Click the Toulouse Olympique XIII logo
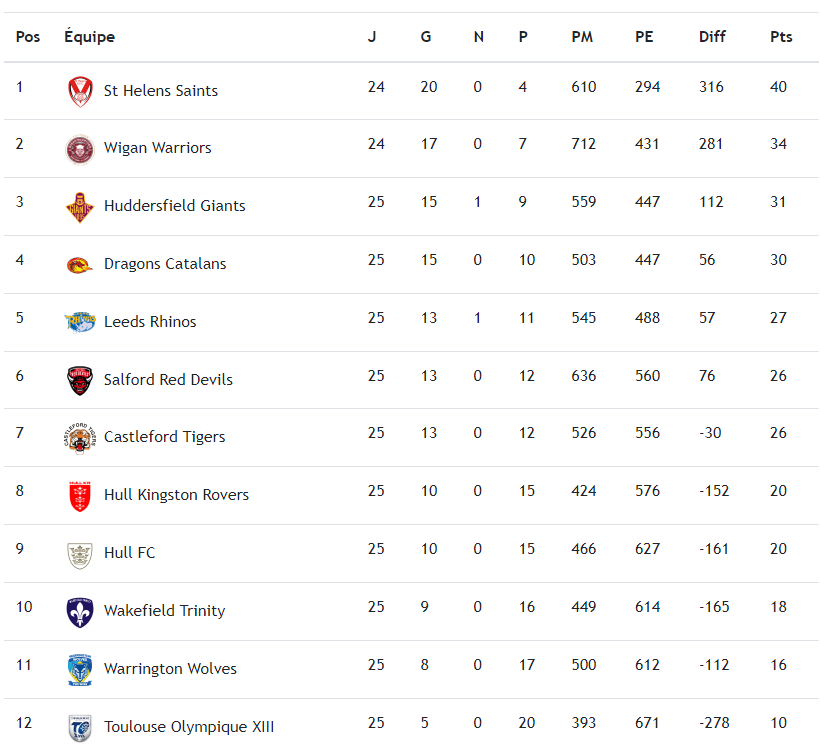This screenshot has width=835, height=756. pos(80,727)
